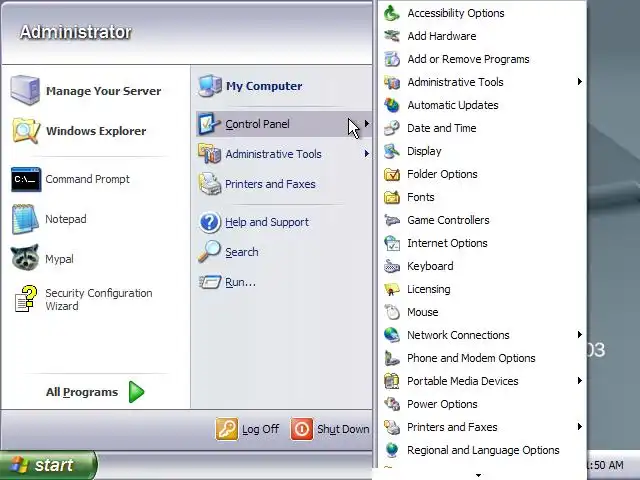The width and height of the screenshot is (640, 480).
Task: Open Security Configuration Wizard icon
Action: 26,299
